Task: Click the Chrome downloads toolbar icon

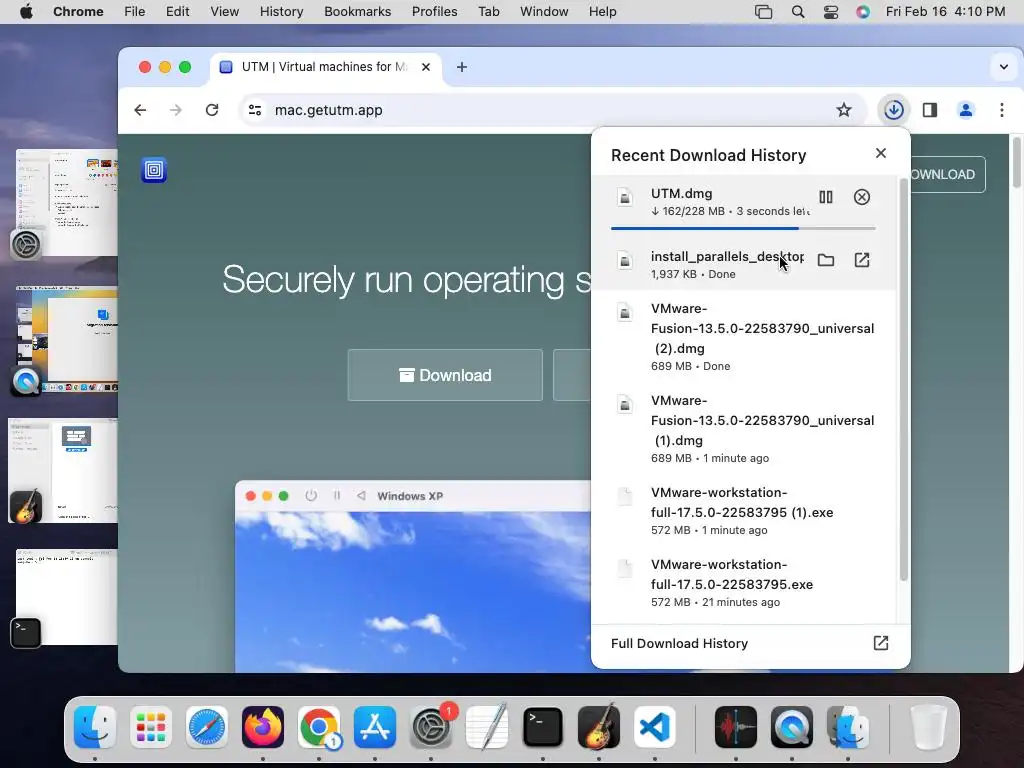Action: tap(893, 110)
